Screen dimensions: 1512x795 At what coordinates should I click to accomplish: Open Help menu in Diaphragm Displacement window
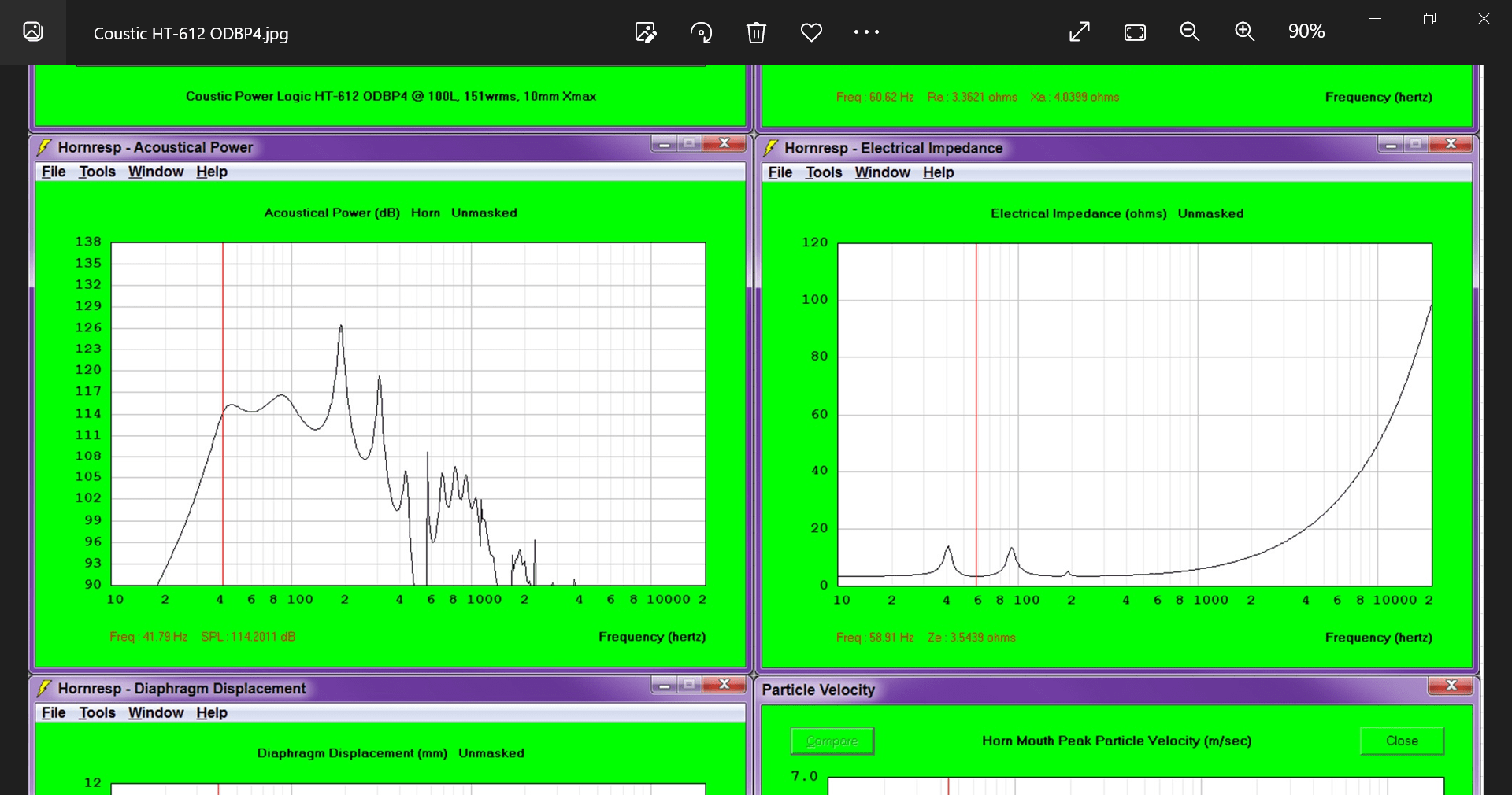pos(212,712)
